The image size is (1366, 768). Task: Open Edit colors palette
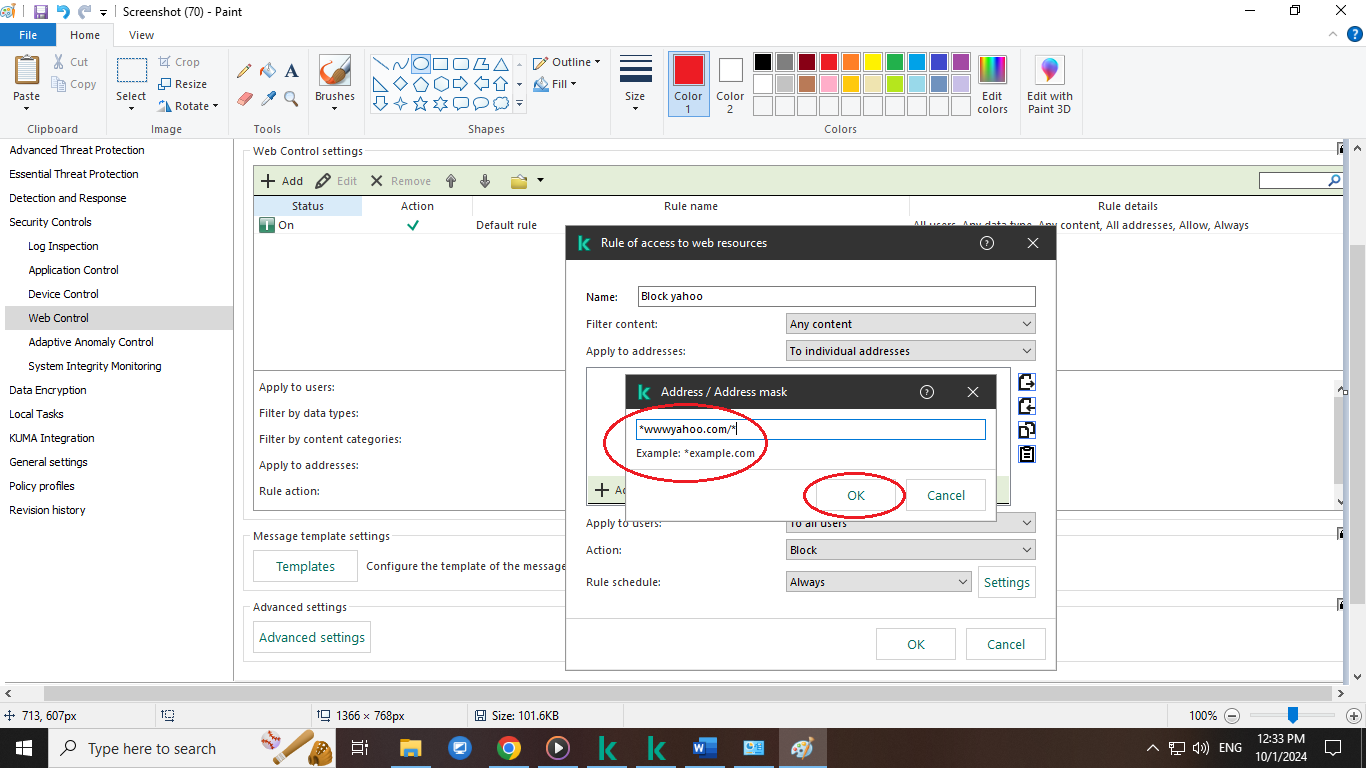(x=992, y=86)
